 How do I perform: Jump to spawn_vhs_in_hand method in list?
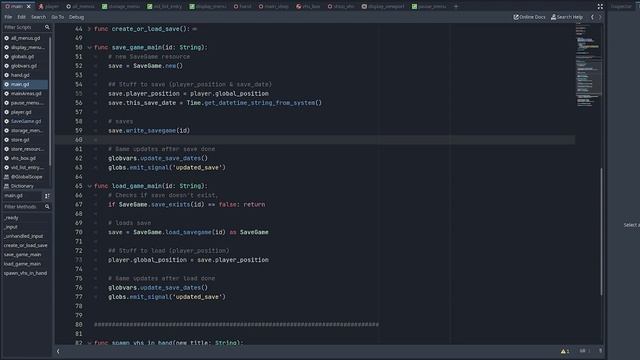(x=25, y=273)
